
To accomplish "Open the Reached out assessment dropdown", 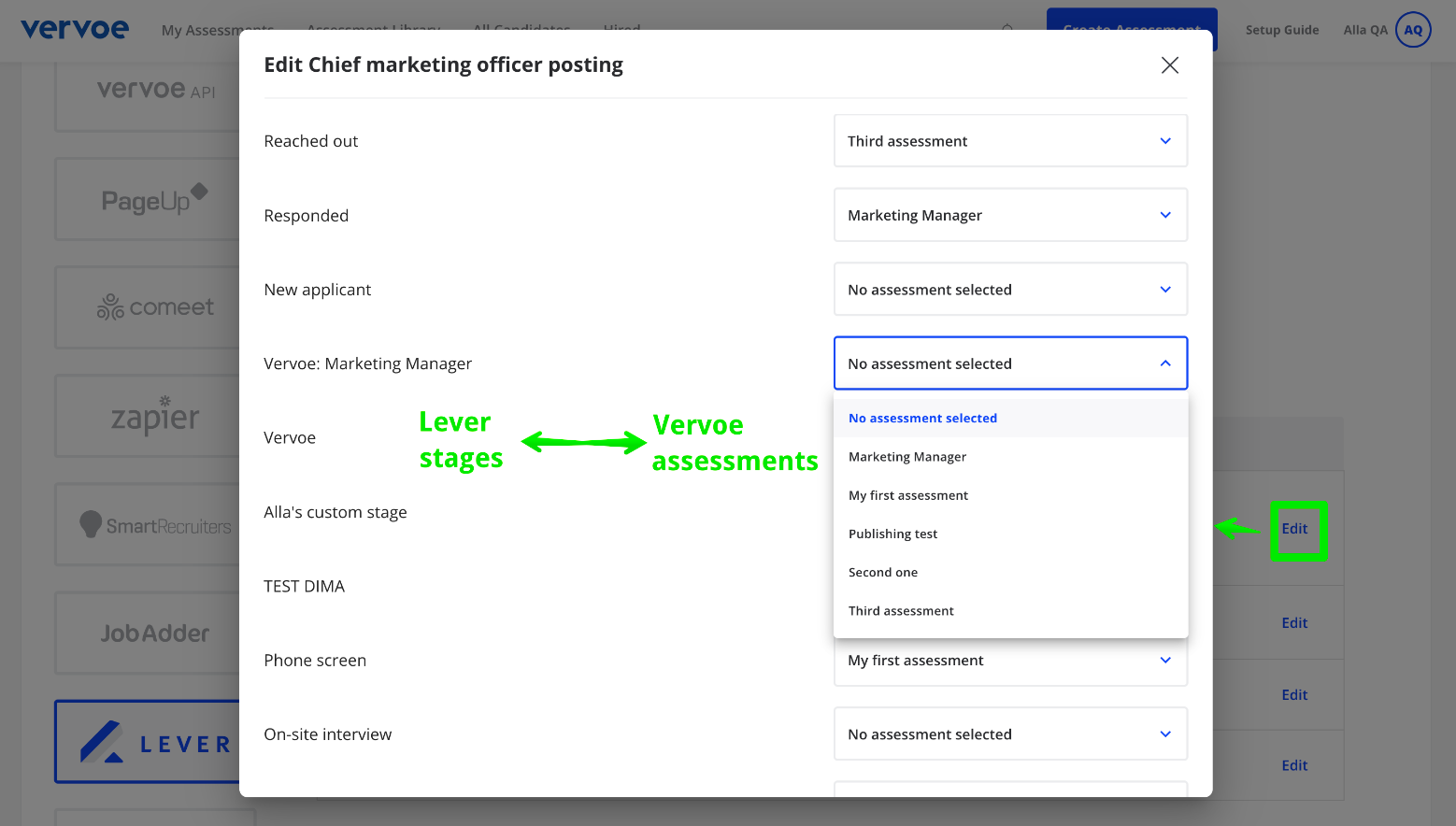I will click(x=1010, y=141).
